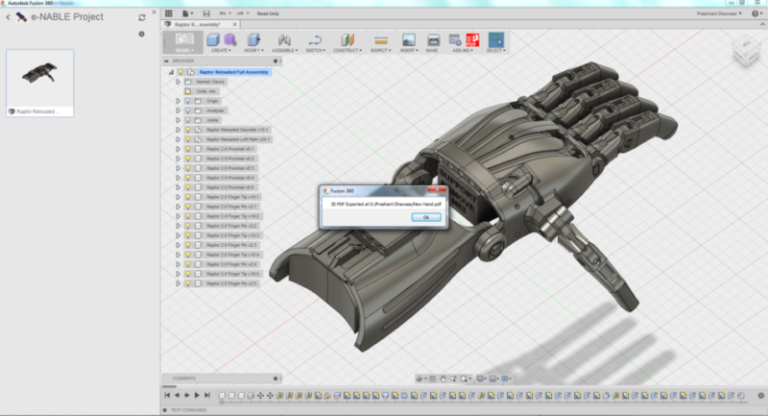Viewport: 768px width, 416px height.
Task: Open the CREATE dropdown menu
Action: click(x=221, y=50)
